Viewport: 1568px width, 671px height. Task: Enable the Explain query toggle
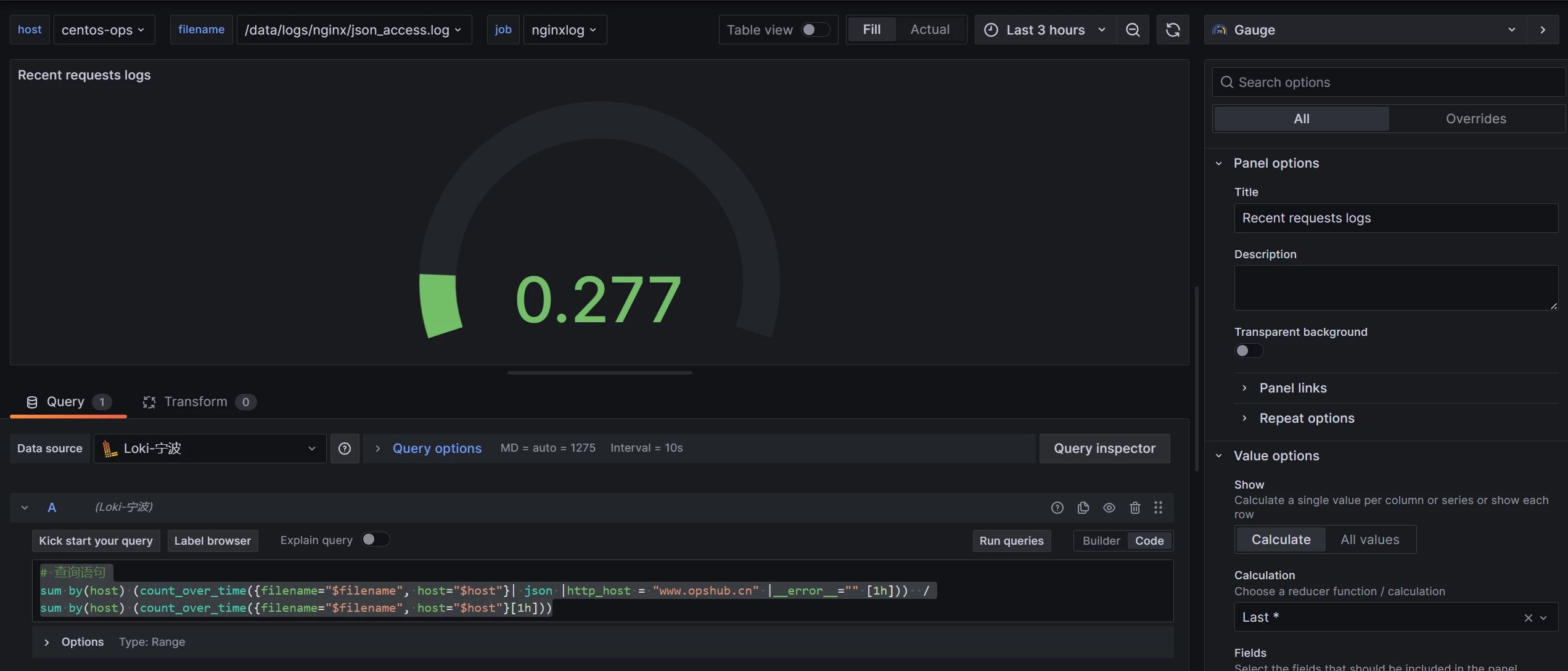pos(374,539)
